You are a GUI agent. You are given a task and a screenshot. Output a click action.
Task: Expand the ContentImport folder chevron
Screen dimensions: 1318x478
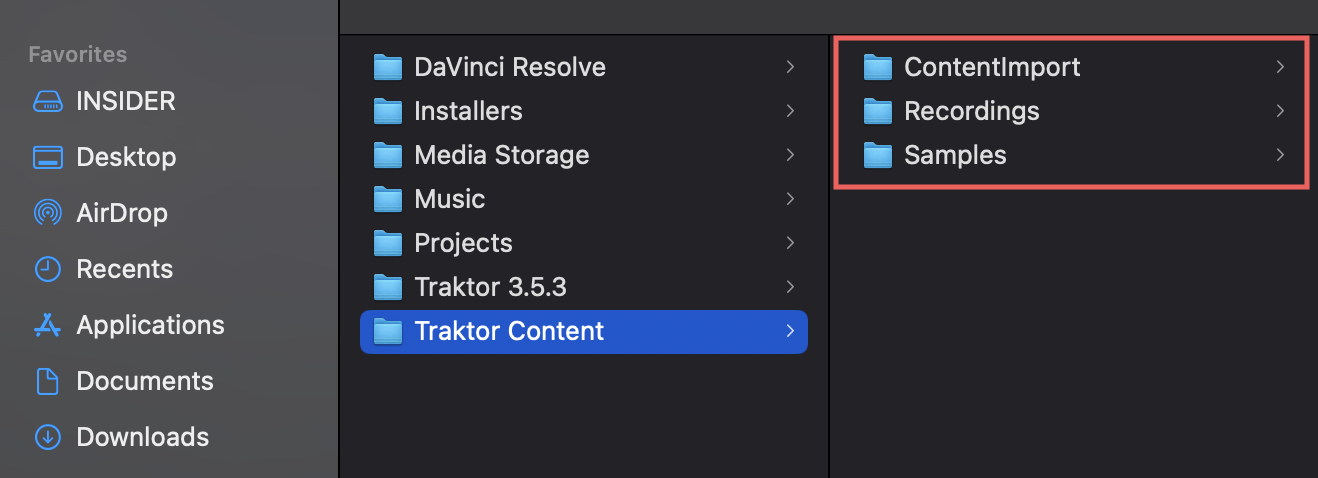coord(1280,67)
